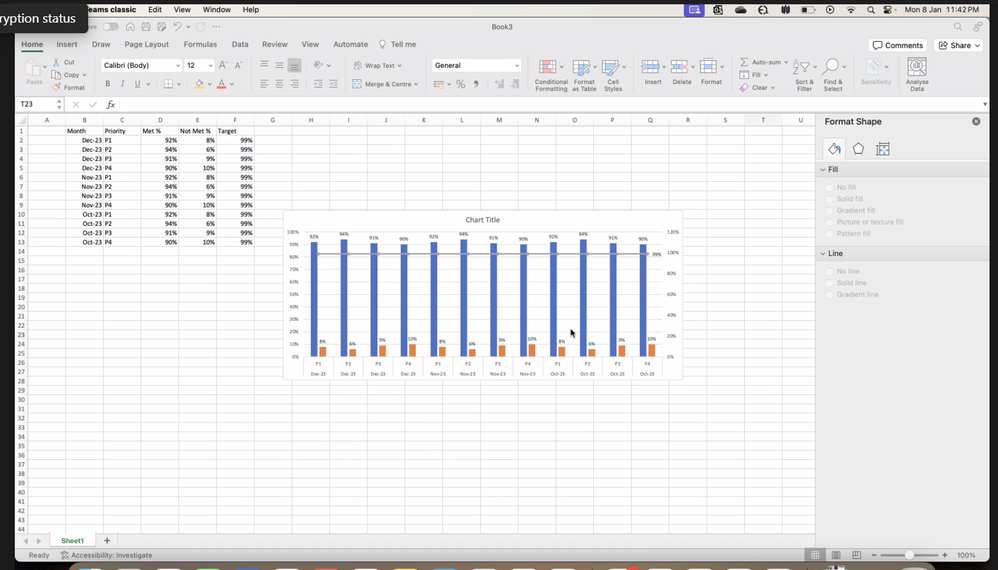Click Accessibility: Investigate in status bar
The image size is (998, 570).
point(106,555)
